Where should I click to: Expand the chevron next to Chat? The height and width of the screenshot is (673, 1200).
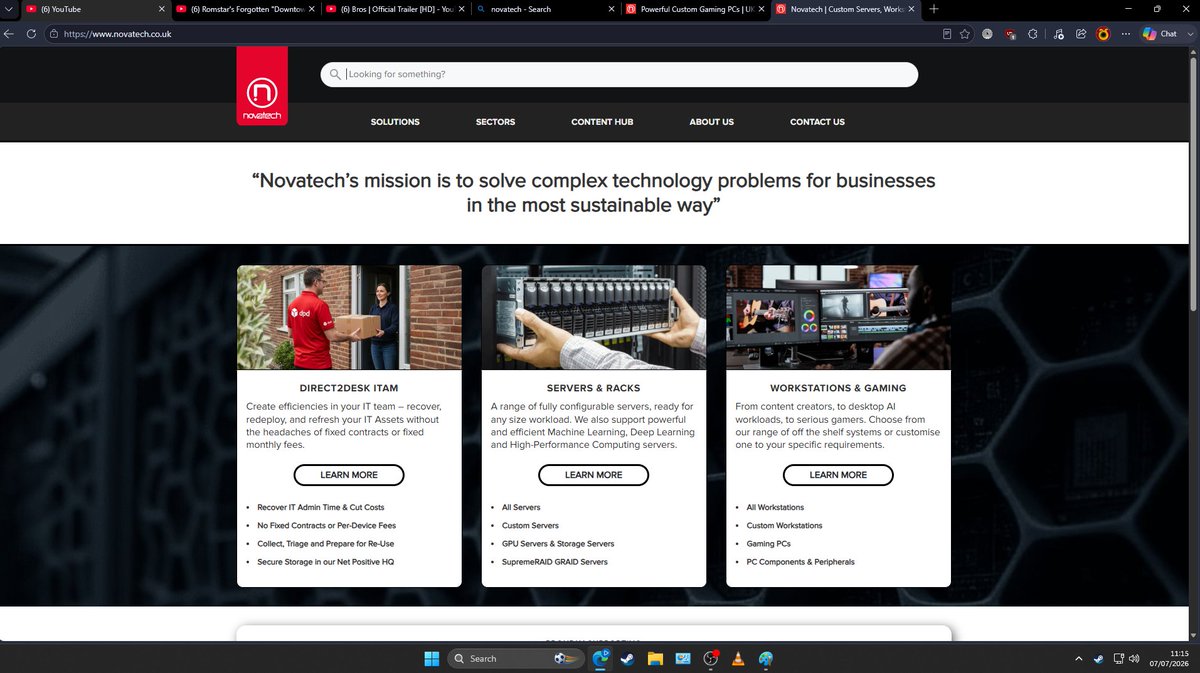click(1190, 33)
